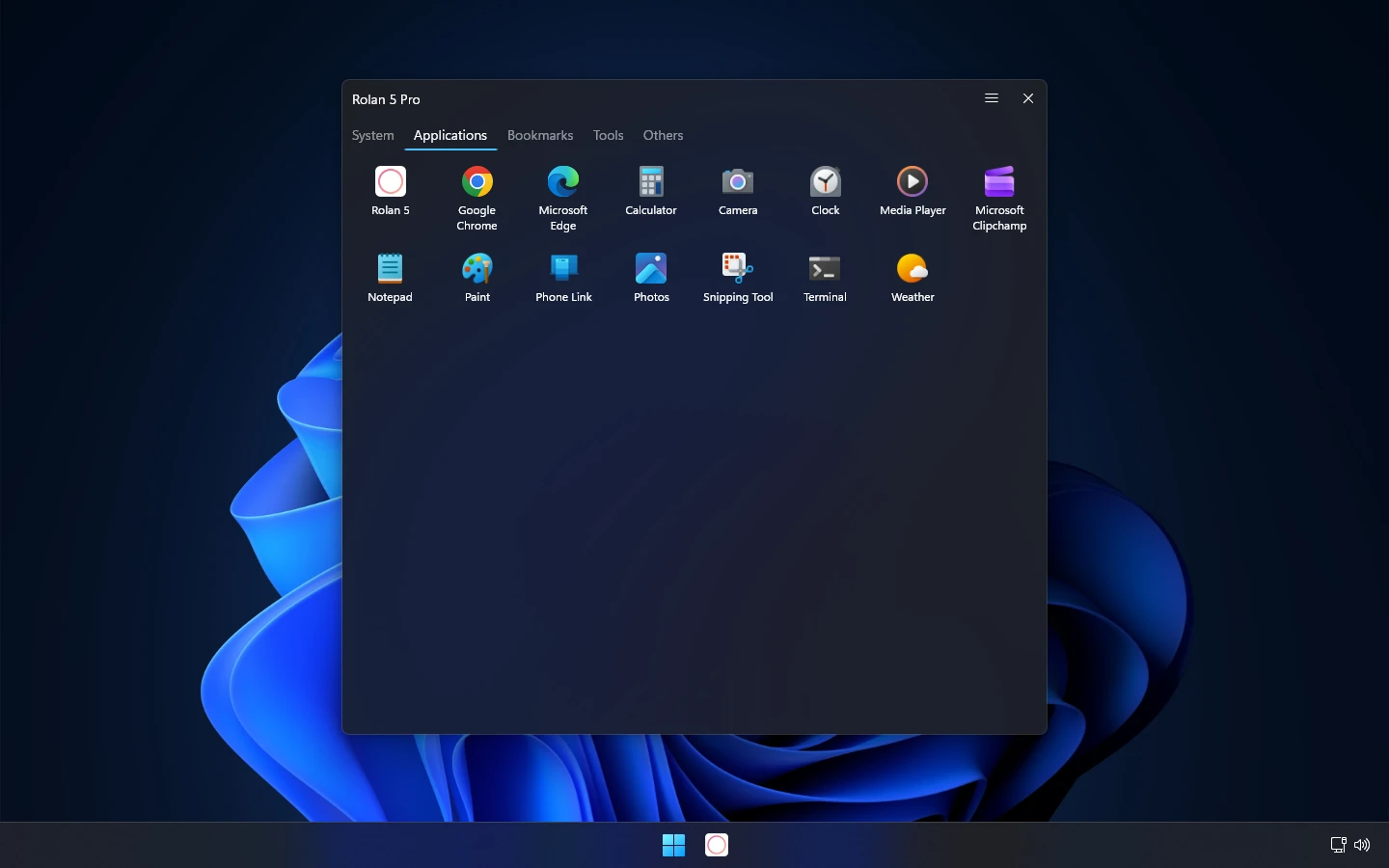Open the Weather app

[912, 278]
